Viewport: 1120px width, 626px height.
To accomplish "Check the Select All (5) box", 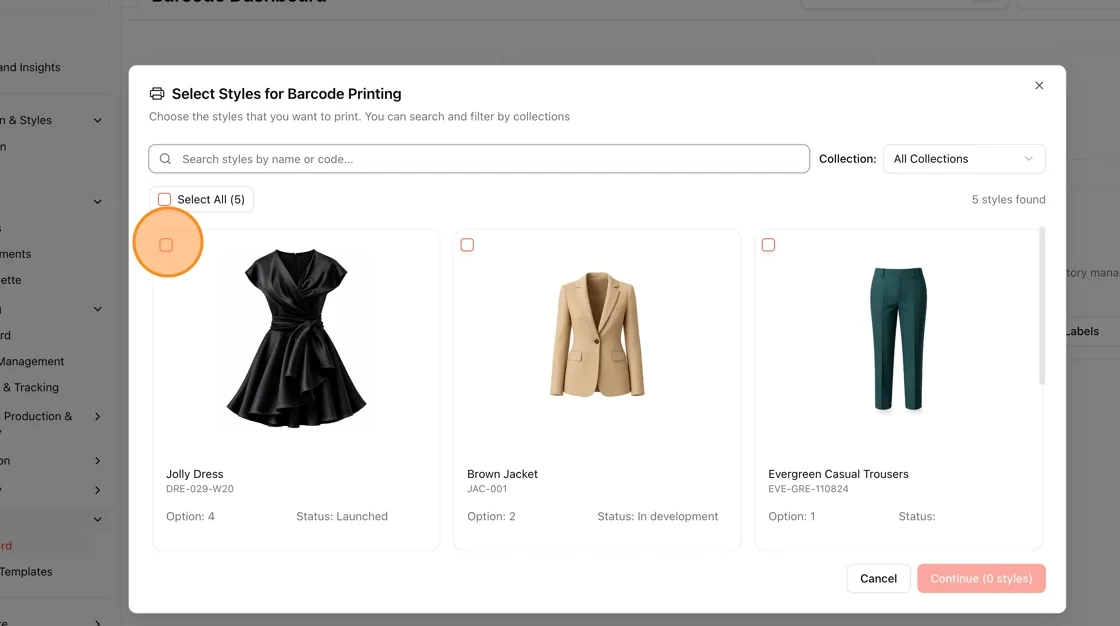I will pyautogui.click(x=164, y=199).
